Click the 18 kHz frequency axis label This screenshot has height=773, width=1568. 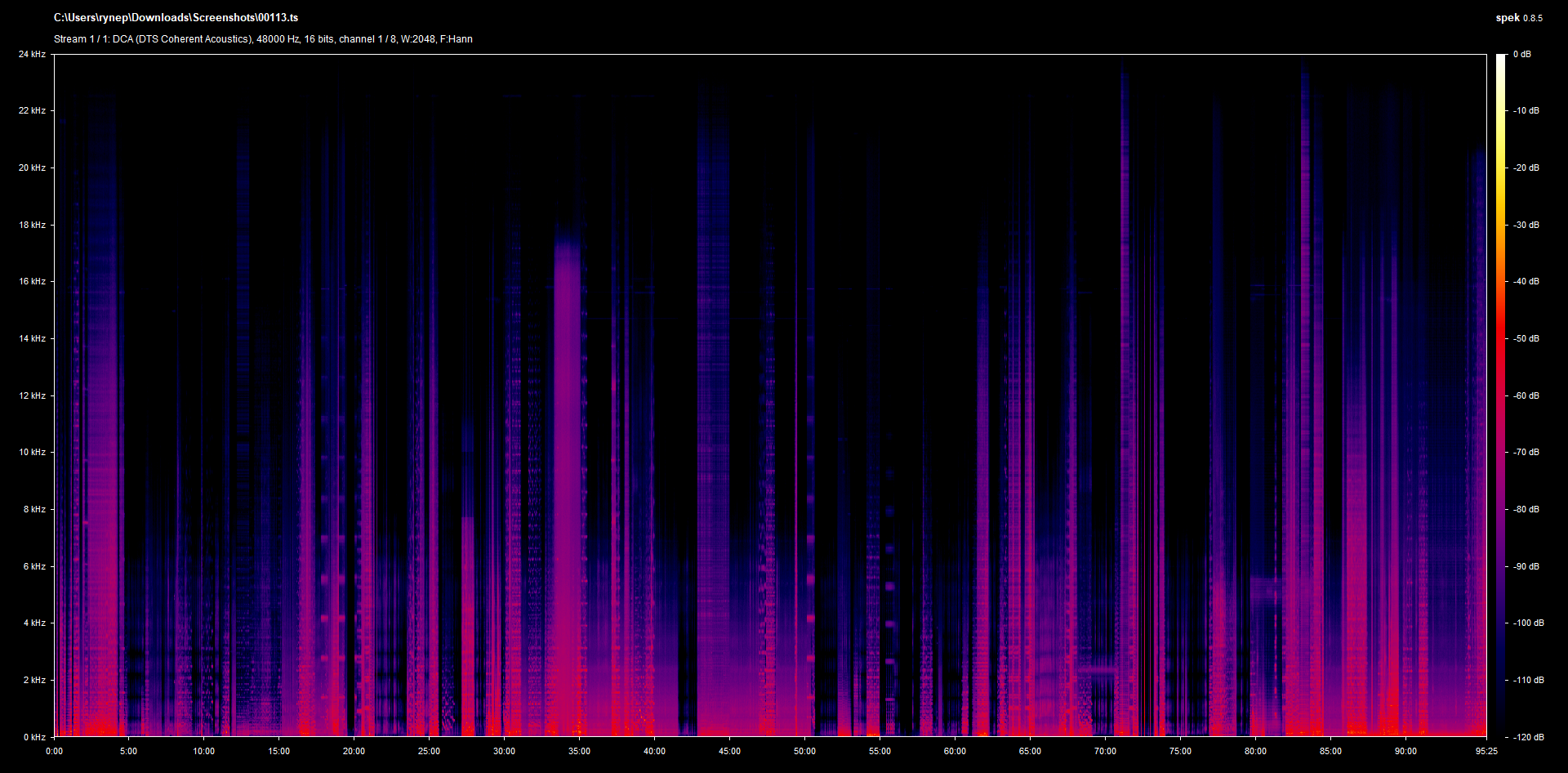(33, 225)
